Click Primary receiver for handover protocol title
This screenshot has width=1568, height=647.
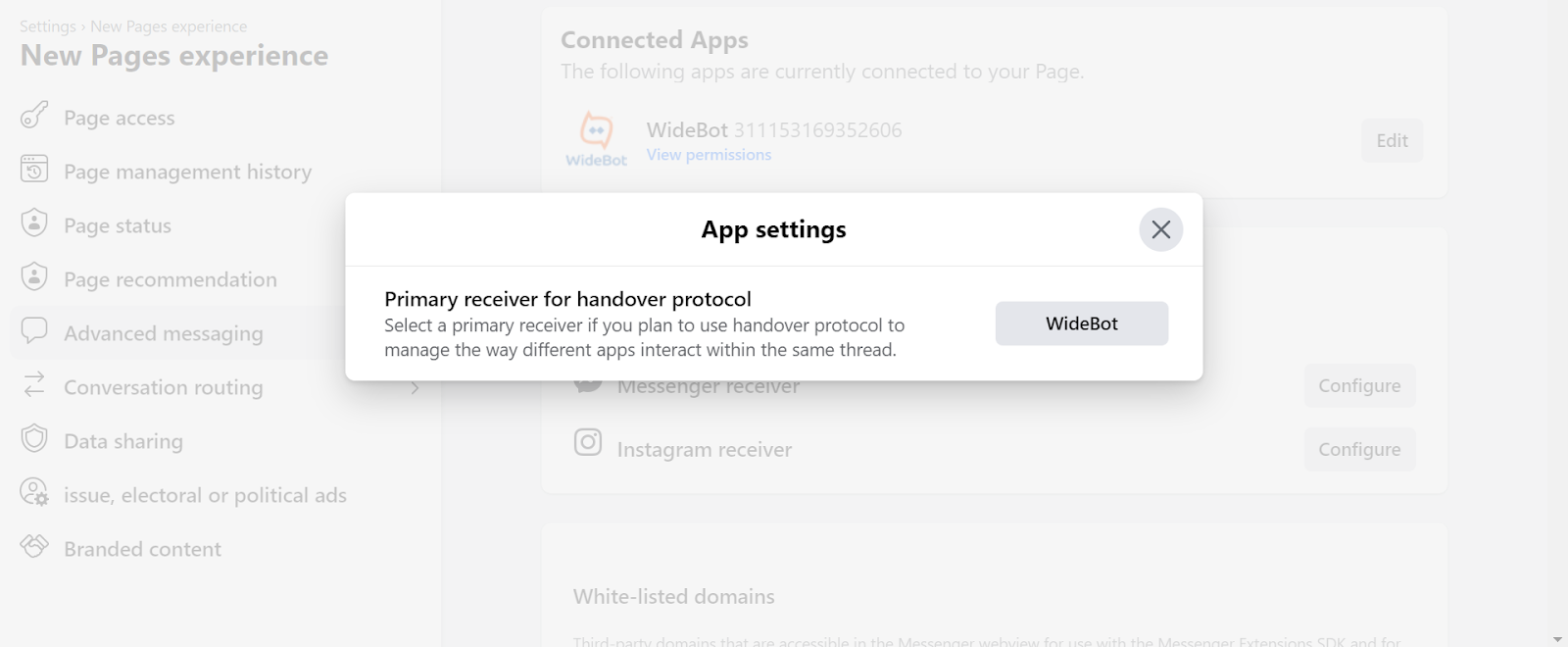[567, 299]
